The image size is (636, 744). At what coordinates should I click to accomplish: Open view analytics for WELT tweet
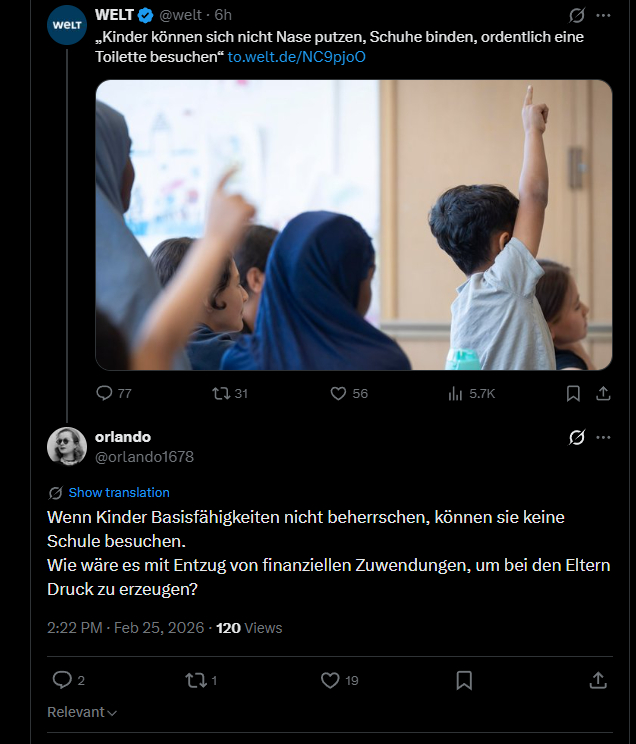tap(455, 393)
